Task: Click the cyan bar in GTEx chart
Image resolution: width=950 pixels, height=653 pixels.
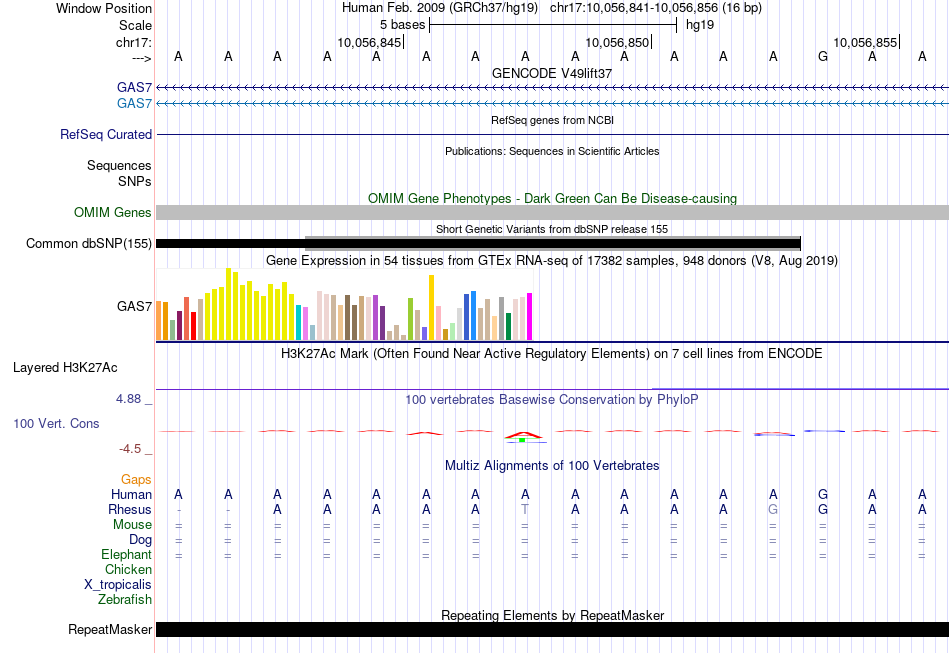Action: click(298, 322)
